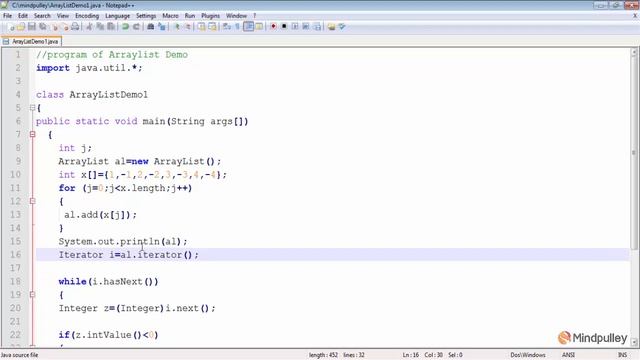640x360 pixels.
Task: Click the Zoom Out toolbar icon
Action: pyautogui.click(x=187, y=27)
